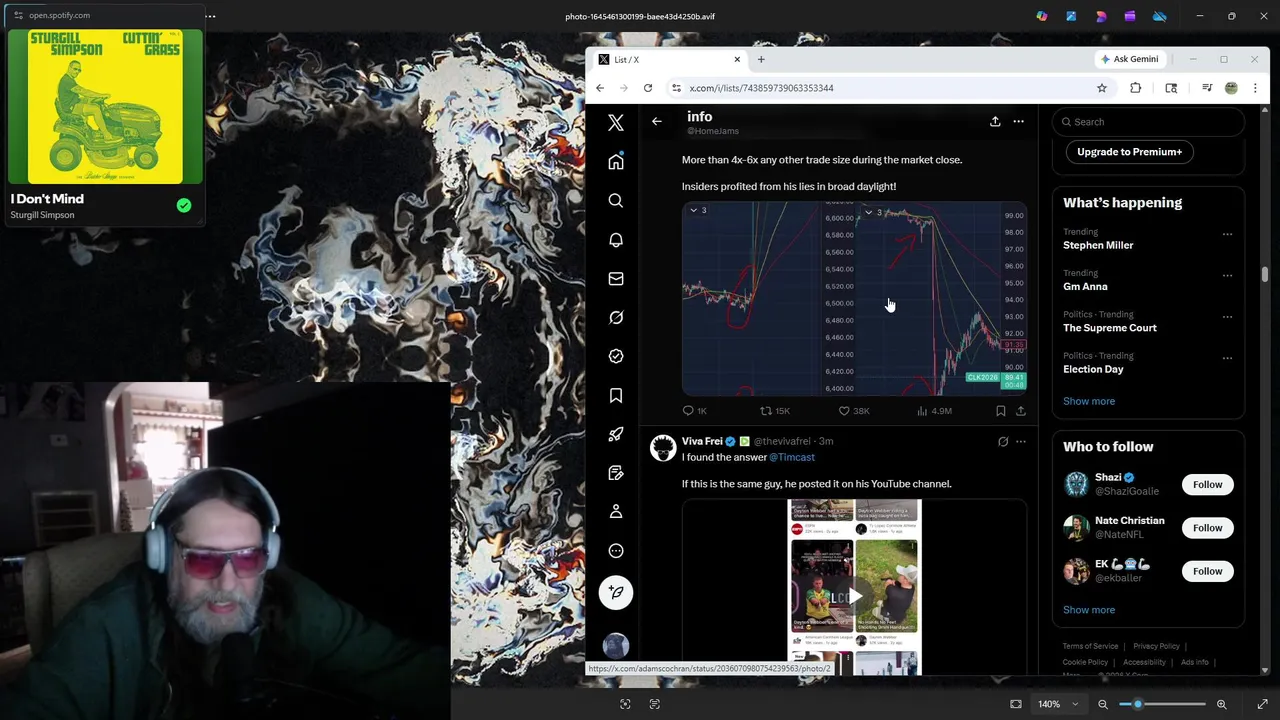This screenshot has height=720, width=1280.
Task: Follow EK @ekballer
Action: (x=1207, y=571)
